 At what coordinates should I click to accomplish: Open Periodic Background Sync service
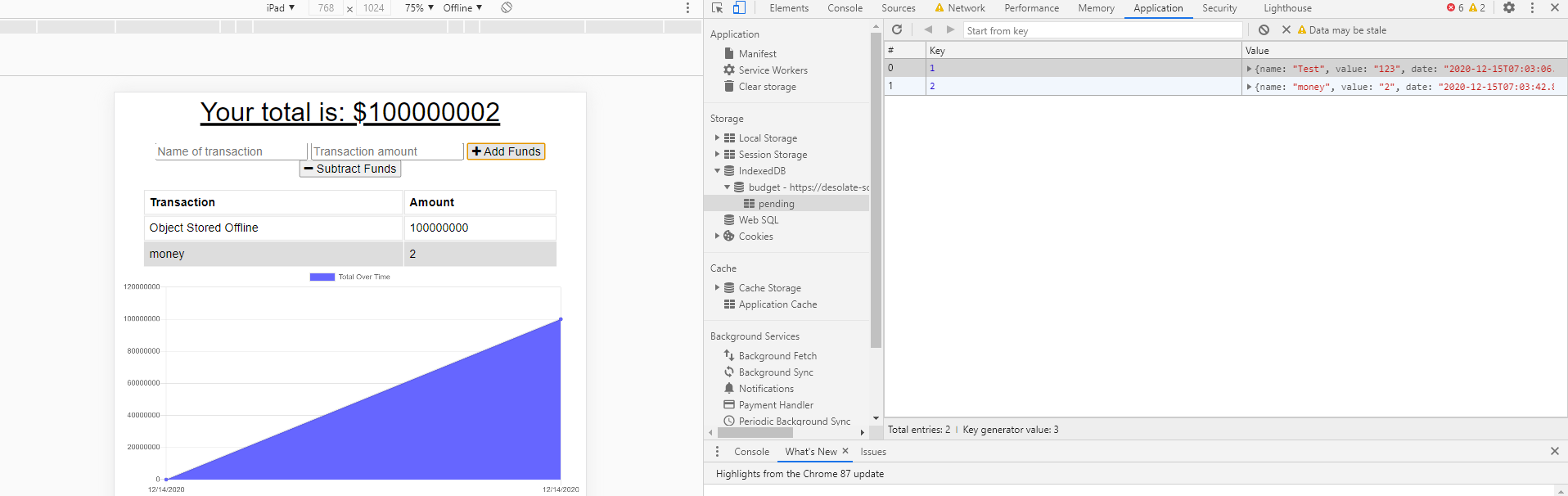794,422
